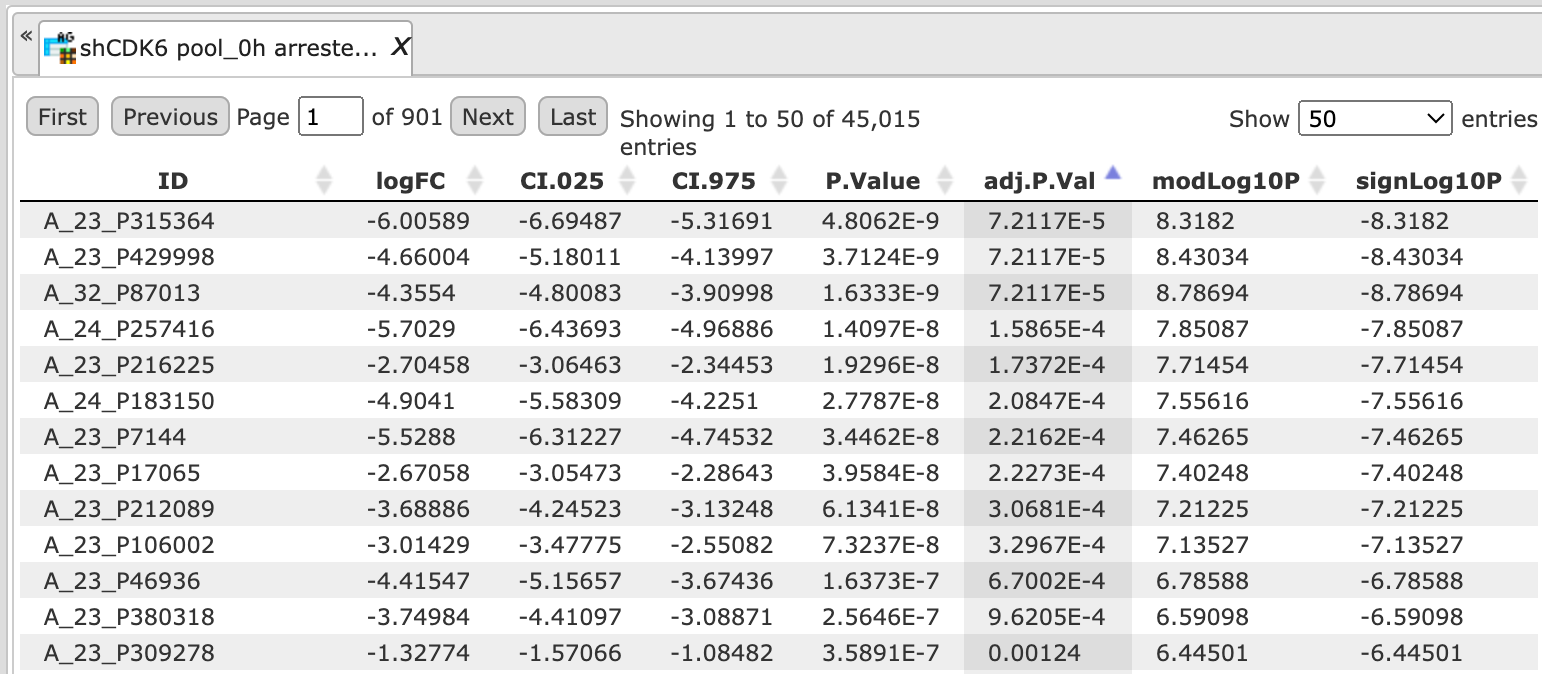
Task: Click CI.025 value -6.43693
Action: (570, 329)
